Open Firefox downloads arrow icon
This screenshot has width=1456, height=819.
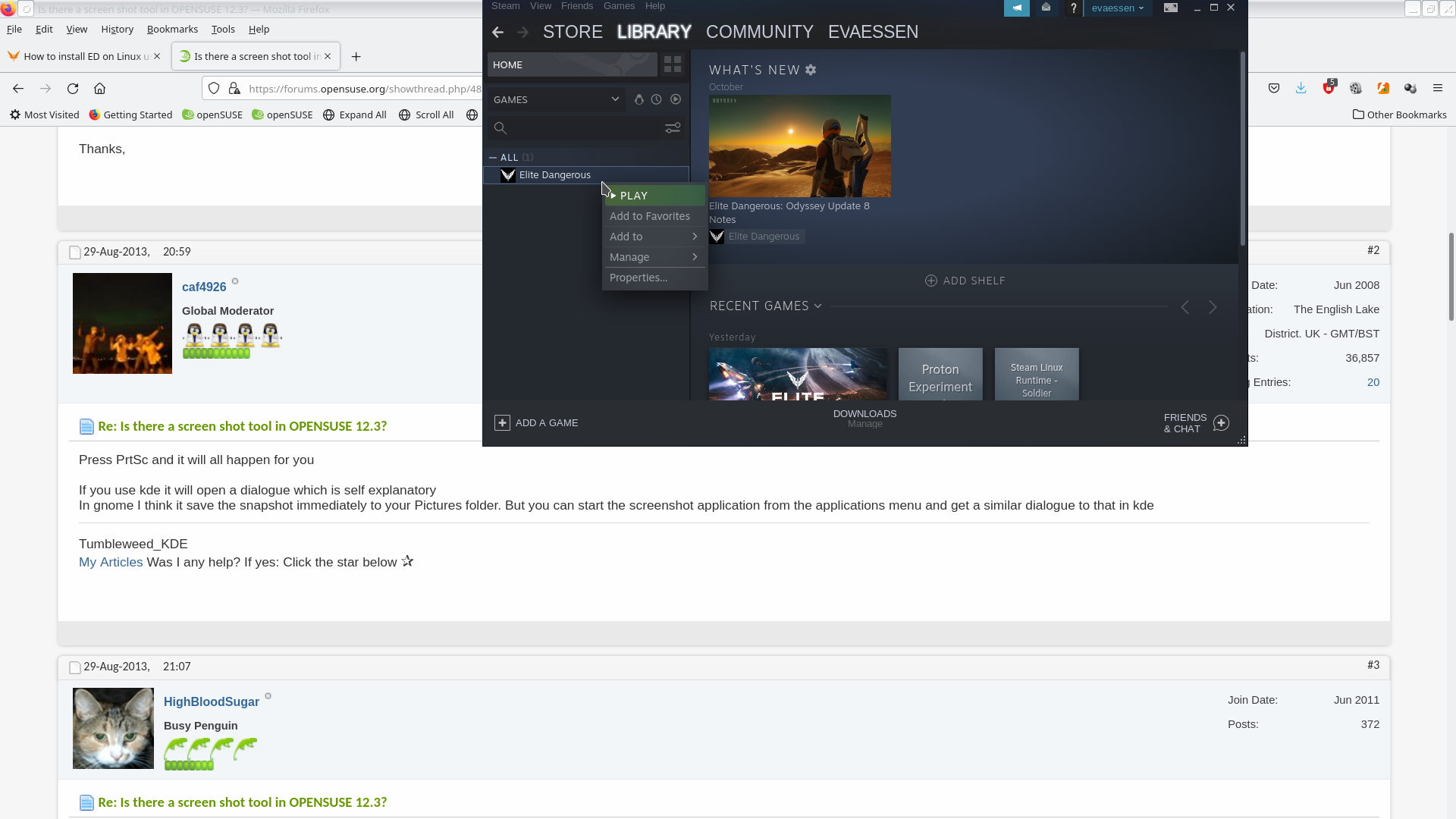pos(1301,89)
